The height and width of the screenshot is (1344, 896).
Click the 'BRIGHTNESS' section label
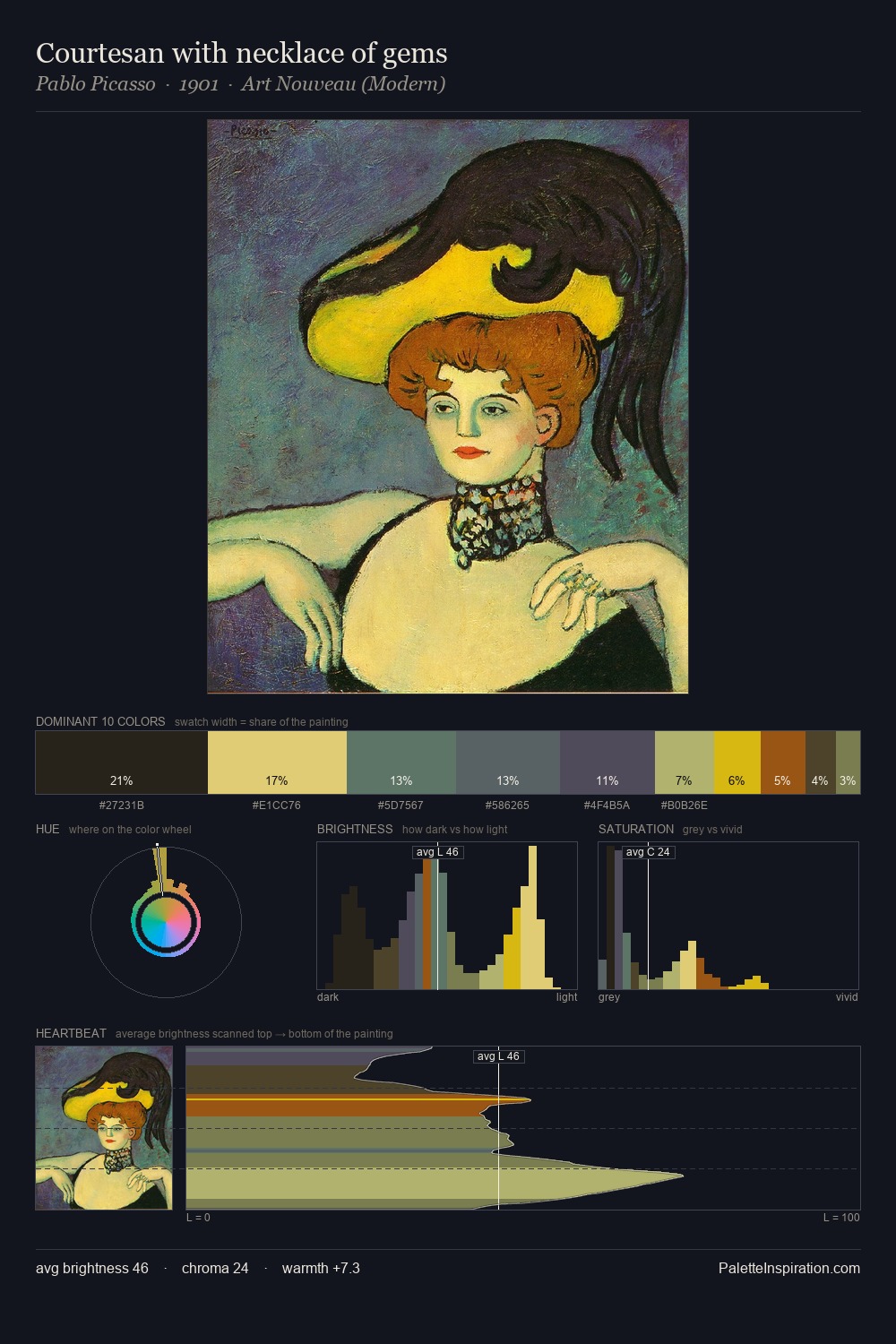355,829
